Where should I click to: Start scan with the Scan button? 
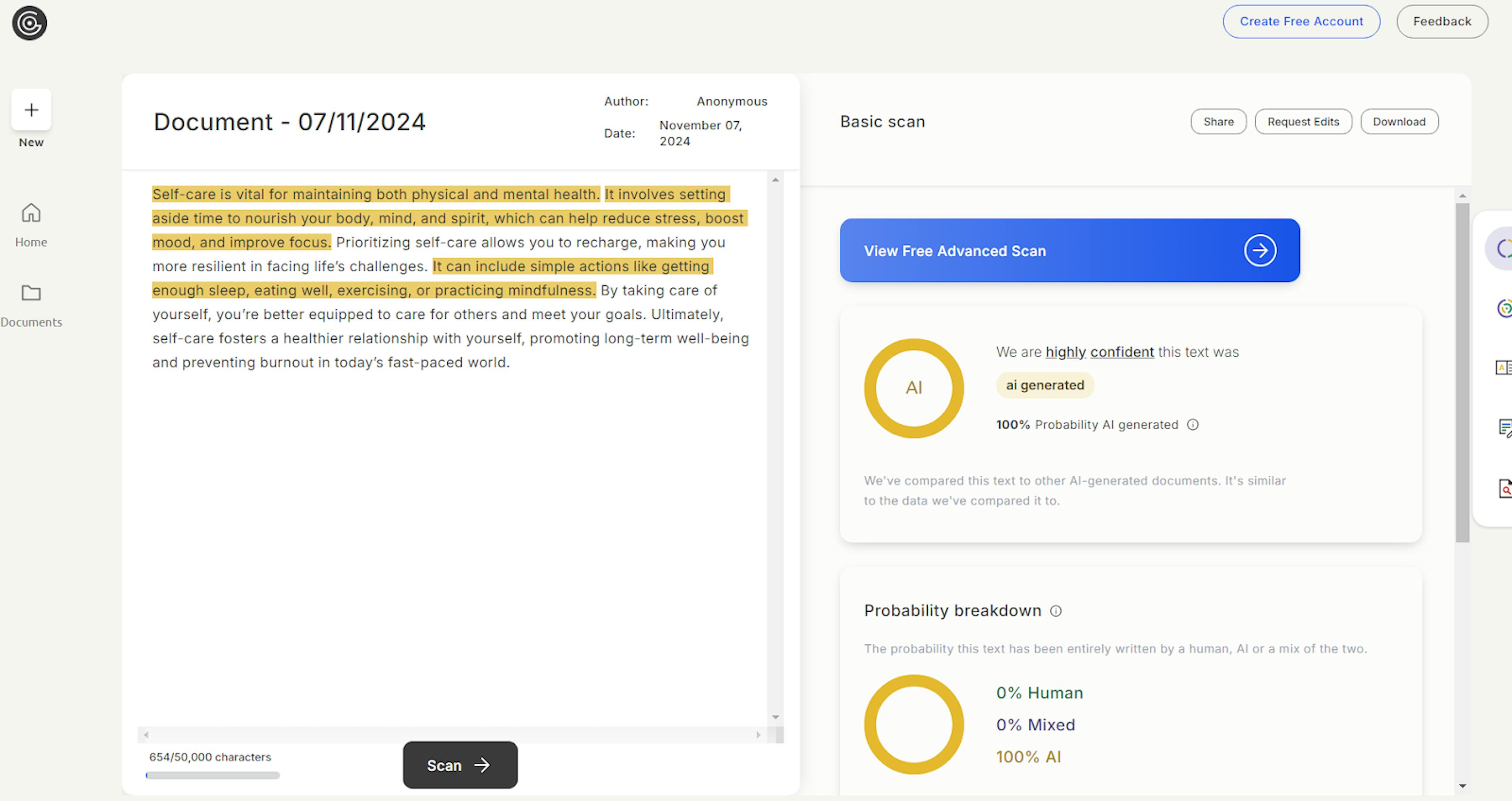[x=460, y=765]
